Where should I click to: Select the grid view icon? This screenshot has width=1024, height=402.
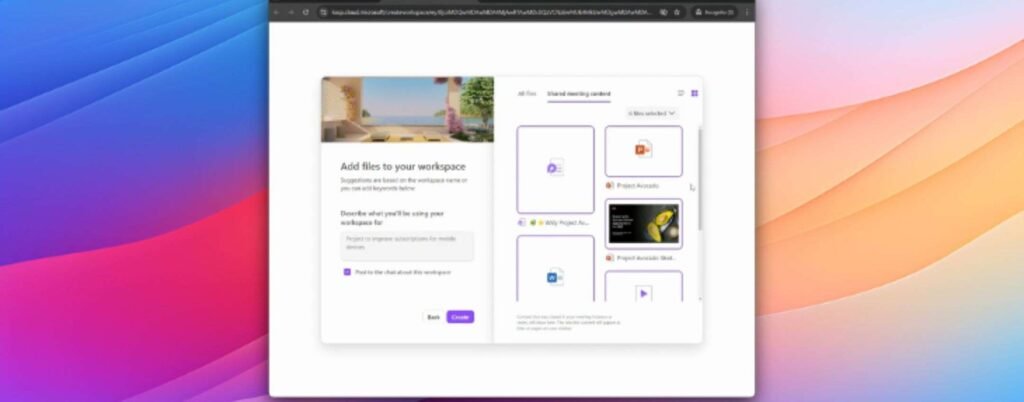[x=694, y=93]
